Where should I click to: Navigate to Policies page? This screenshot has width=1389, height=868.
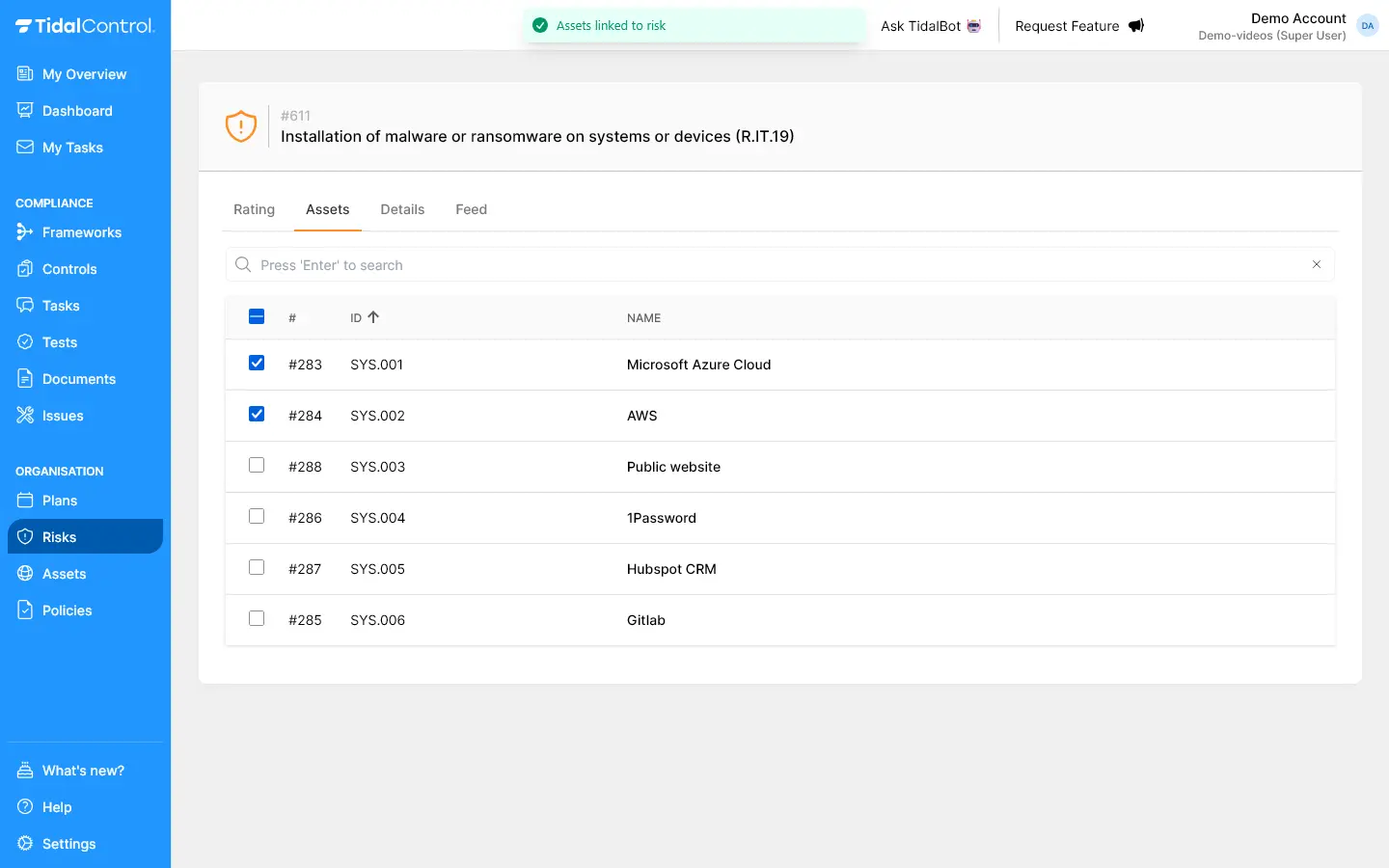tap(67, 610)
